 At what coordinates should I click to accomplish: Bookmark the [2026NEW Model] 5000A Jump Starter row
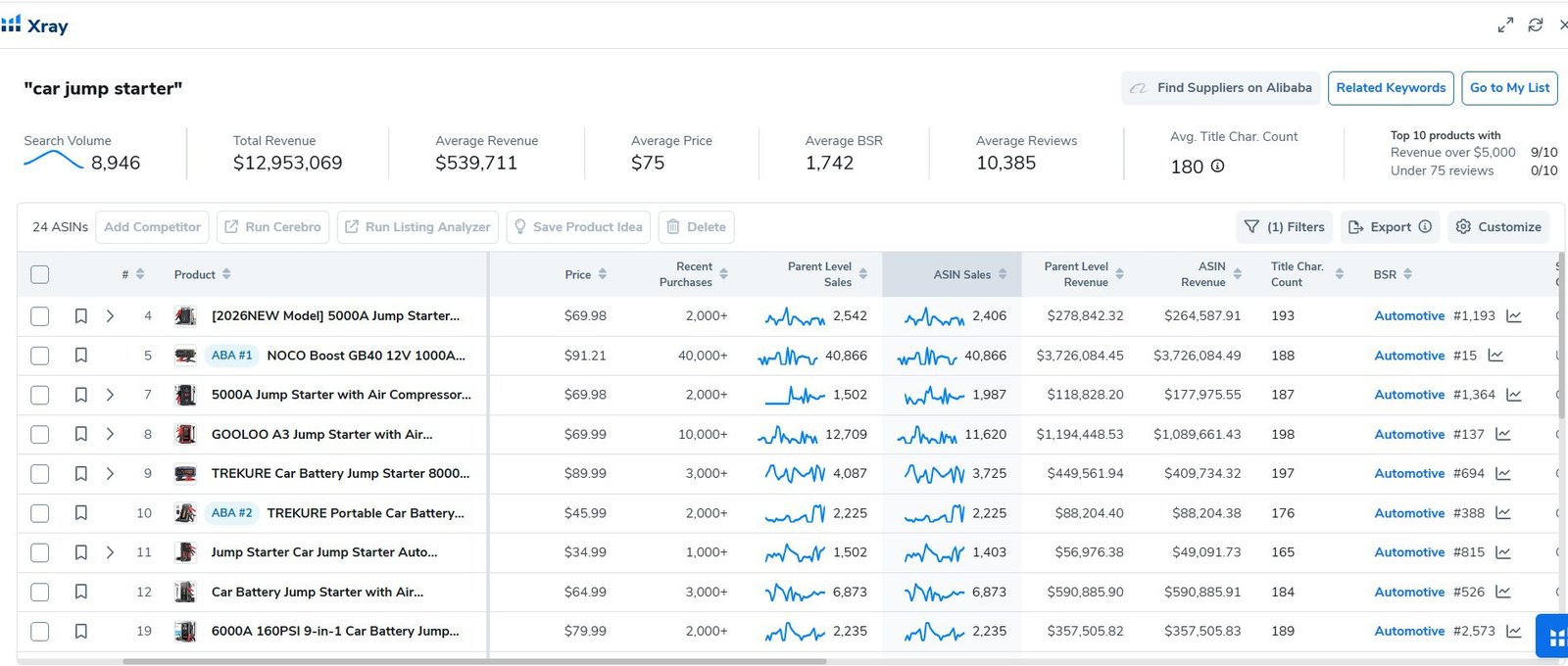81,316
